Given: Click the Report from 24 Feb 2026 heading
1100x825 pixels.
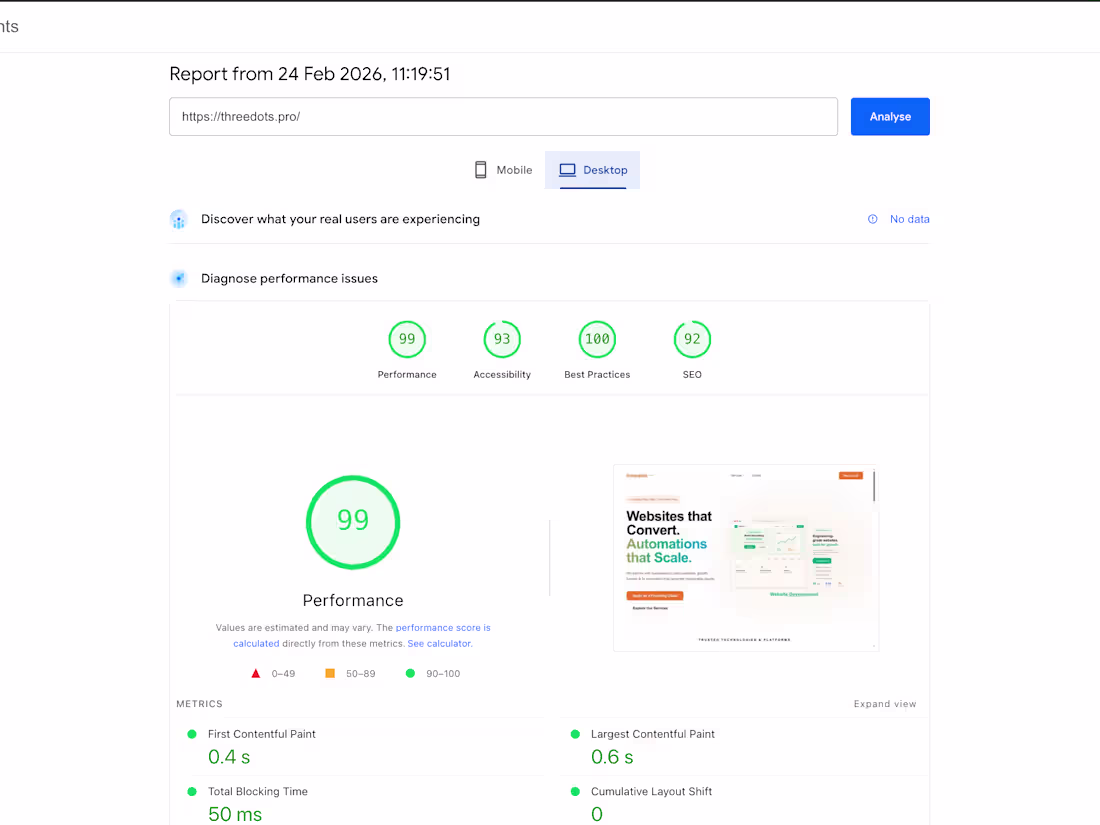Looking at the screenshot, I should click(x=309, y=74).
